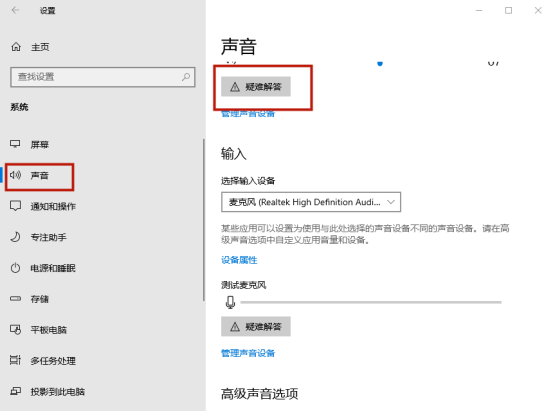The height and width of the screenshot is (411, 553).
Task: Select the 屏幕 display icon
Action: click(x=15, y=144)
